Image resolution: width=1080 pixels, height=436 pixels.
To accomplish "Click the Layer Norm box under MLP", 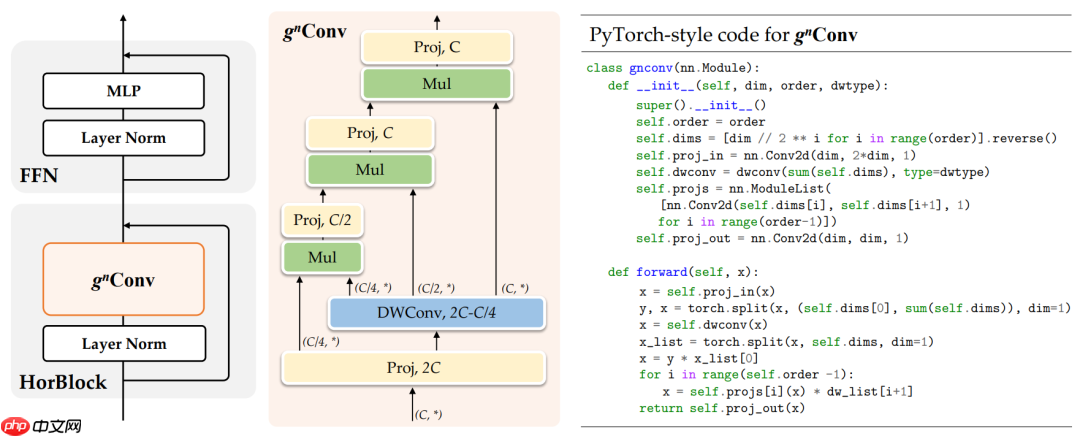I will [x=123, y=138].
